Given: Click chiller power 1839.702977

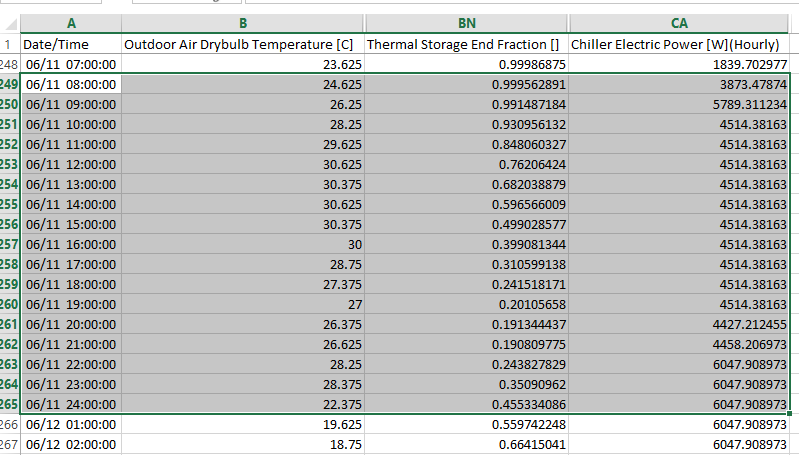Looking at the screenshot, I should (x=679, y=65).
